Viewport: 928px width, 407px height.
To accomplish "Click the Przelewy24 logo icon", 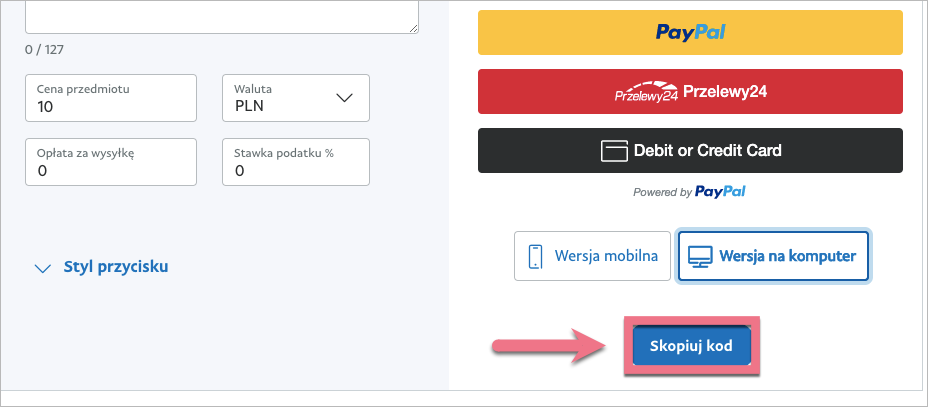I will tap(646, 93).
